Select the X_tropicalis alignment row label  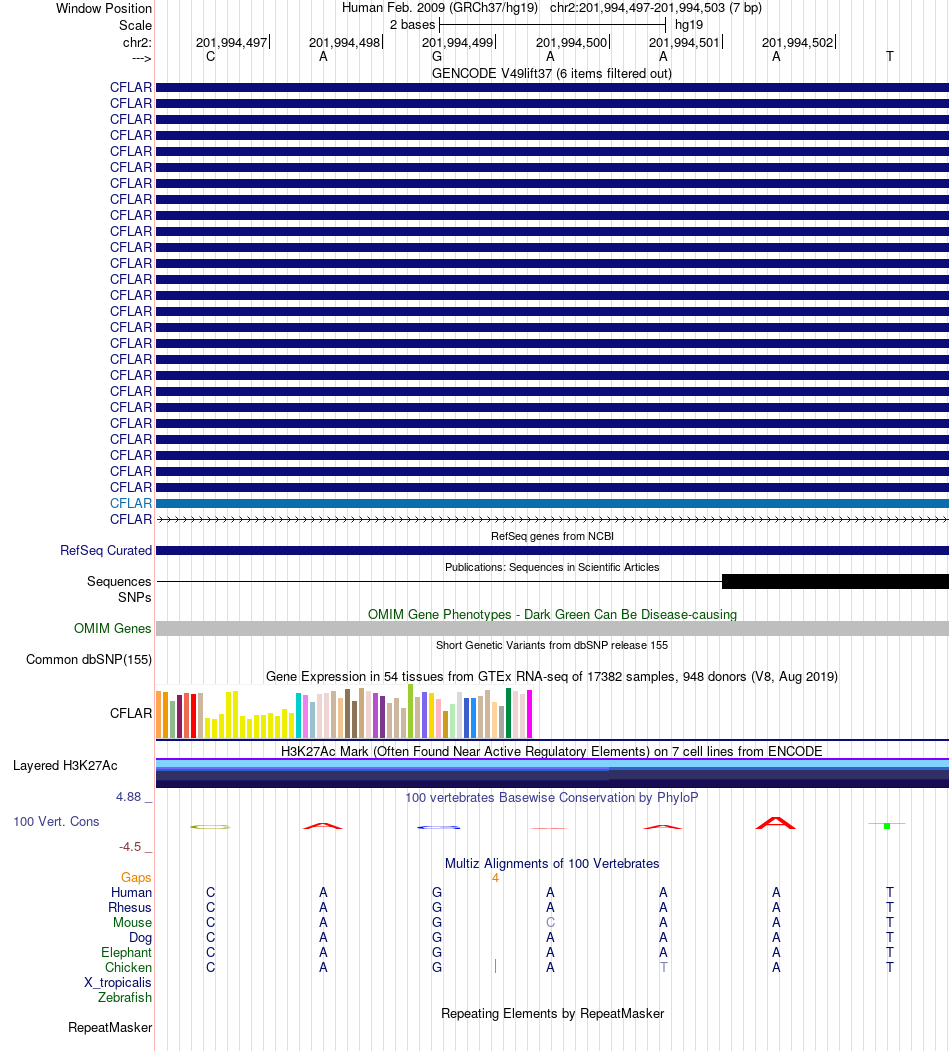[118, 983]
